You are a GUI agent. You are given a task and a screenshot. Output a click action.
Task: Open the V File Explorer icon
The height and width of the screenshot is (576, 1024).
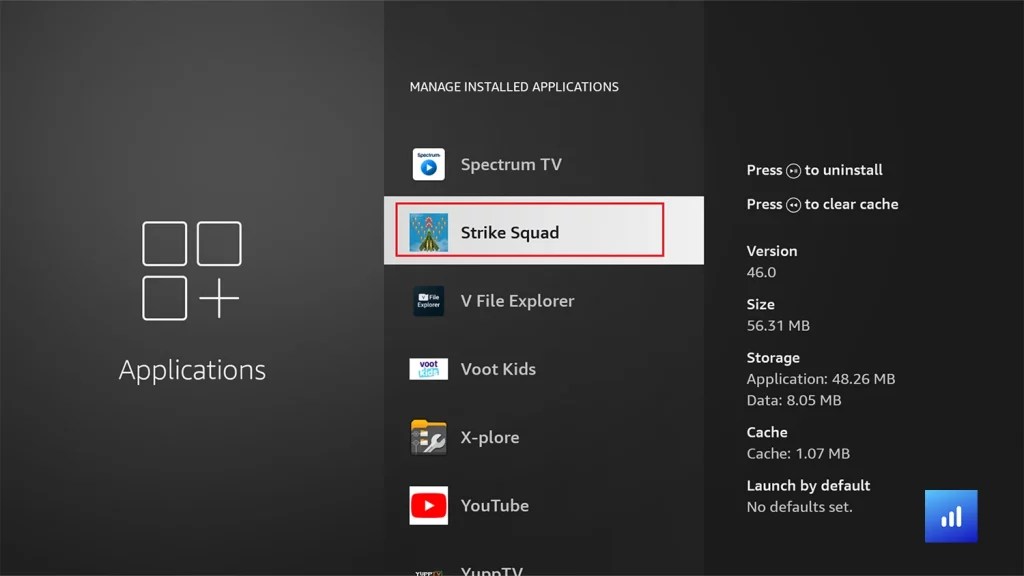428,300
